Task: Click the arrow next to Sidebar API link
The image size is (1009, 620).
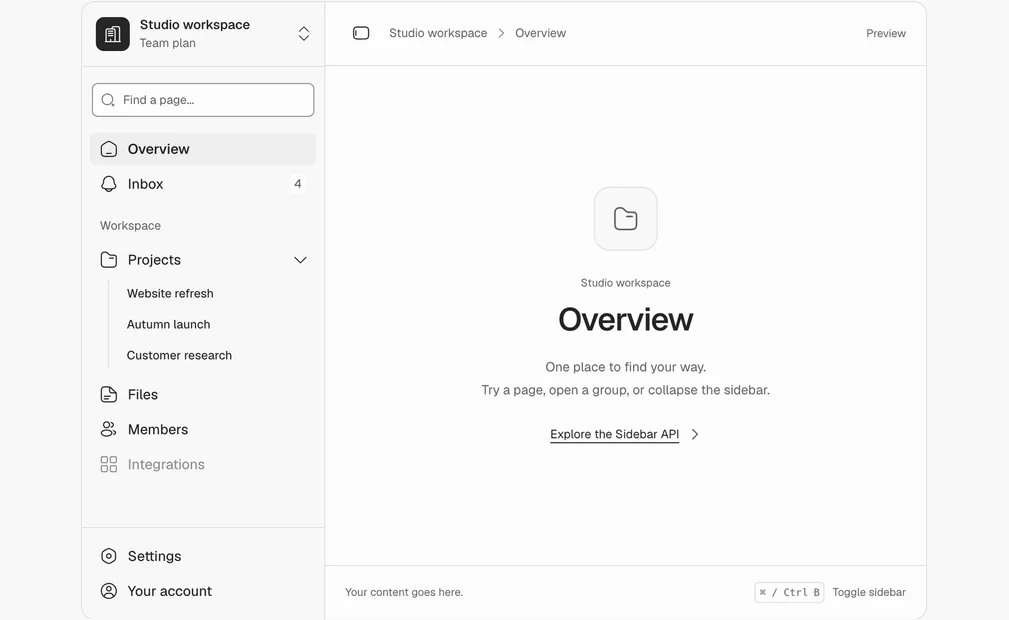Action: [695, 435]
